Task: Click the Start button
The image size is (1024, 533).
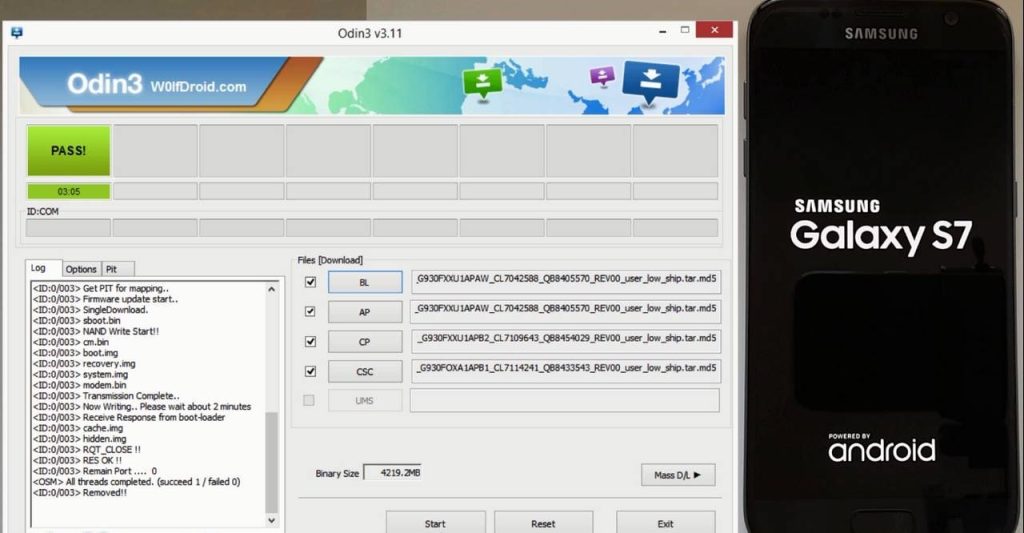Action: pyautogui.click(x=436, y=523)
